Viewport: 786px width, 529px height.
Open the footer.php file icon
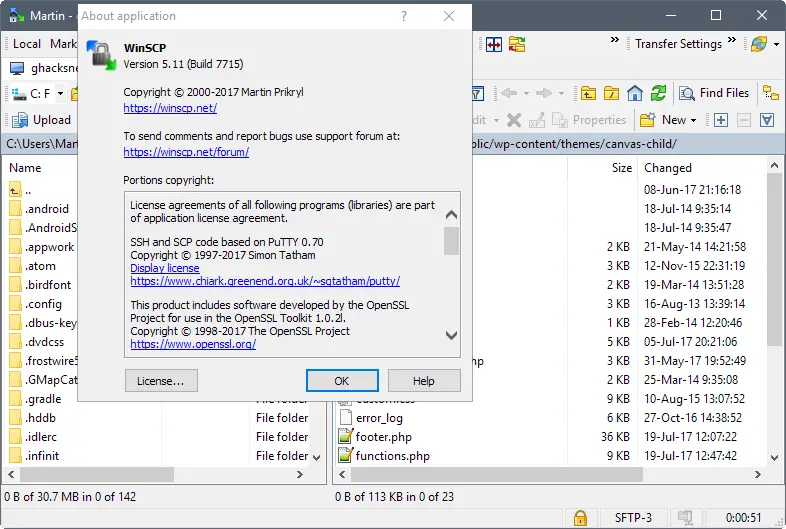(x=345, y=437)
